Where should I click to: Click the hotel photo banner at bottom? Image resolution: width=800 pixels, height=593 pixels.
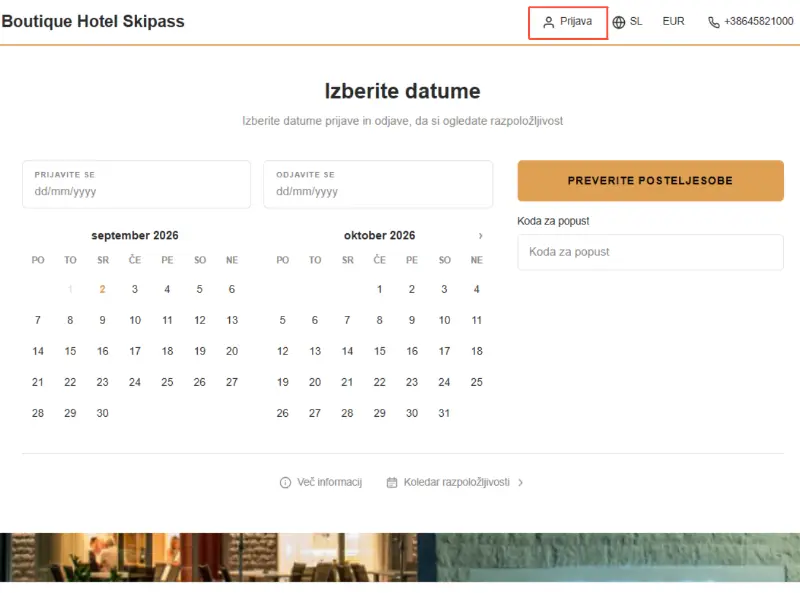pyautogui.click(x=400, y=557)
